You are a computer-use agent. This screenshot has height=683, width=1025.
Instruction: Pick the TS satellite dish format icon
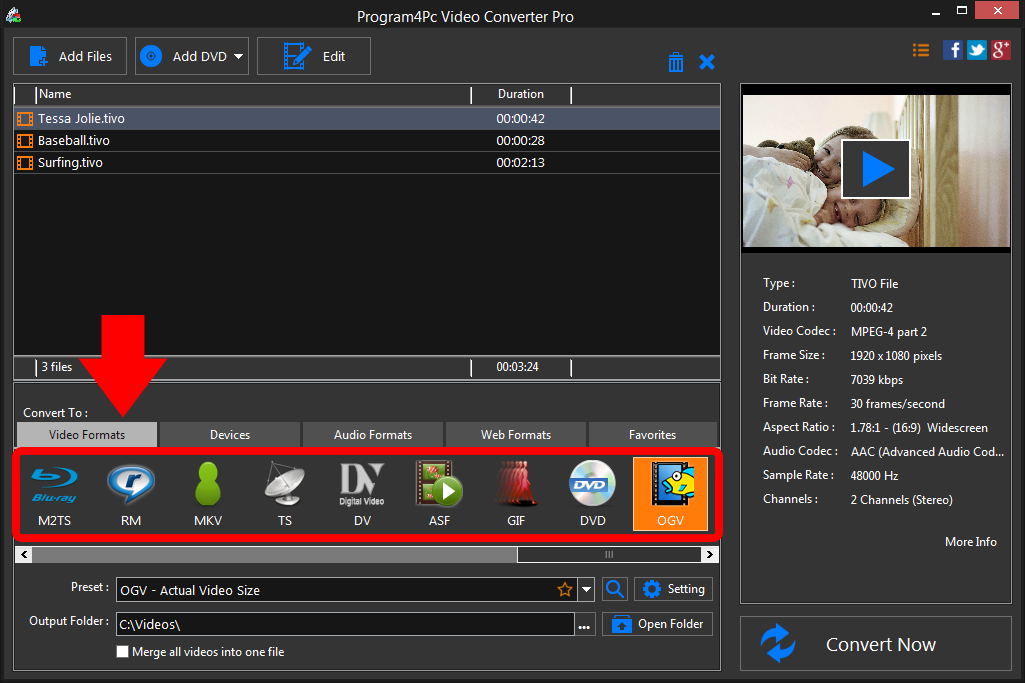[285, 493]
